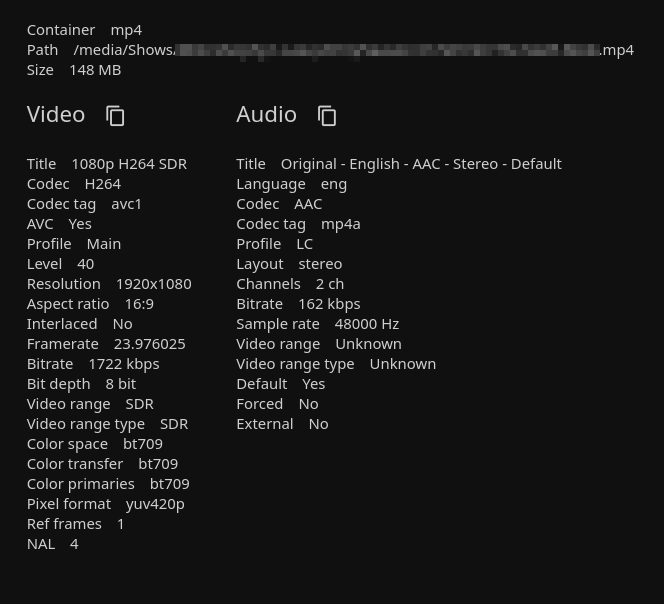Select the yuv420p pixel format value
The height and width of the screenshot is (604, 664).
point(155,504)
